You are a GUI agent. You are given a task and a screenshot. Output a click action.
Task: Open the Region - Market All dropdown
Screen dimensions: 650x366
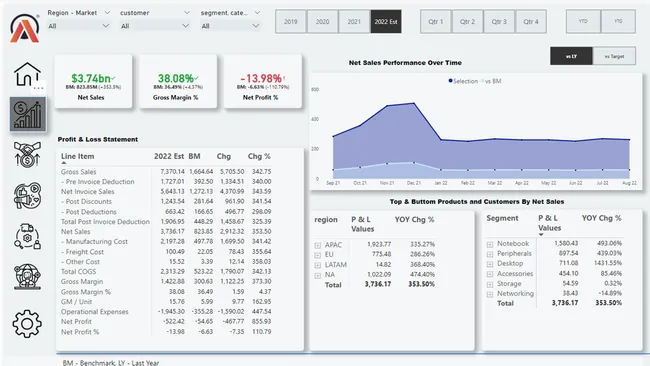(x=79, y=26)
